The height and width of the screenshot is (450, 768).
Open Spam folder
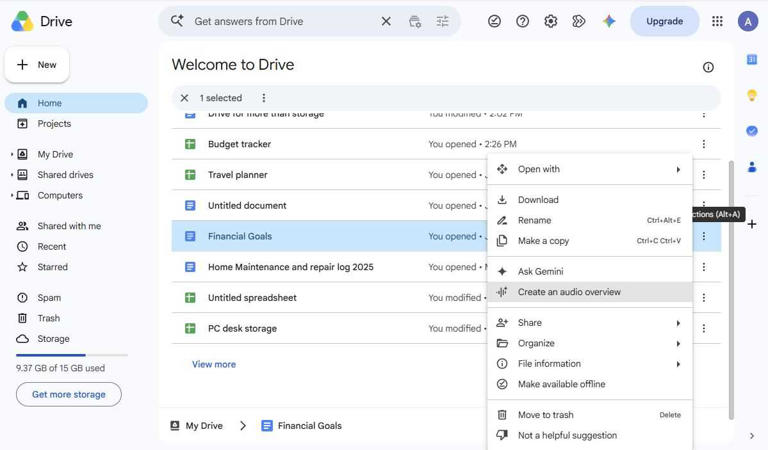49,298
